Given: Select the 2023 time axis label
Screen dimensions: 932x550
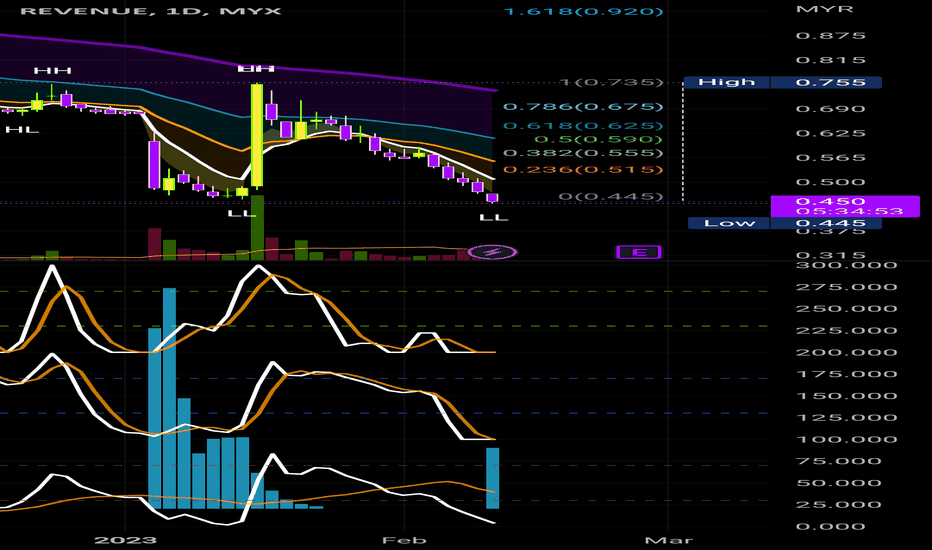Looking at the screenshot, I should pos(125,540).
